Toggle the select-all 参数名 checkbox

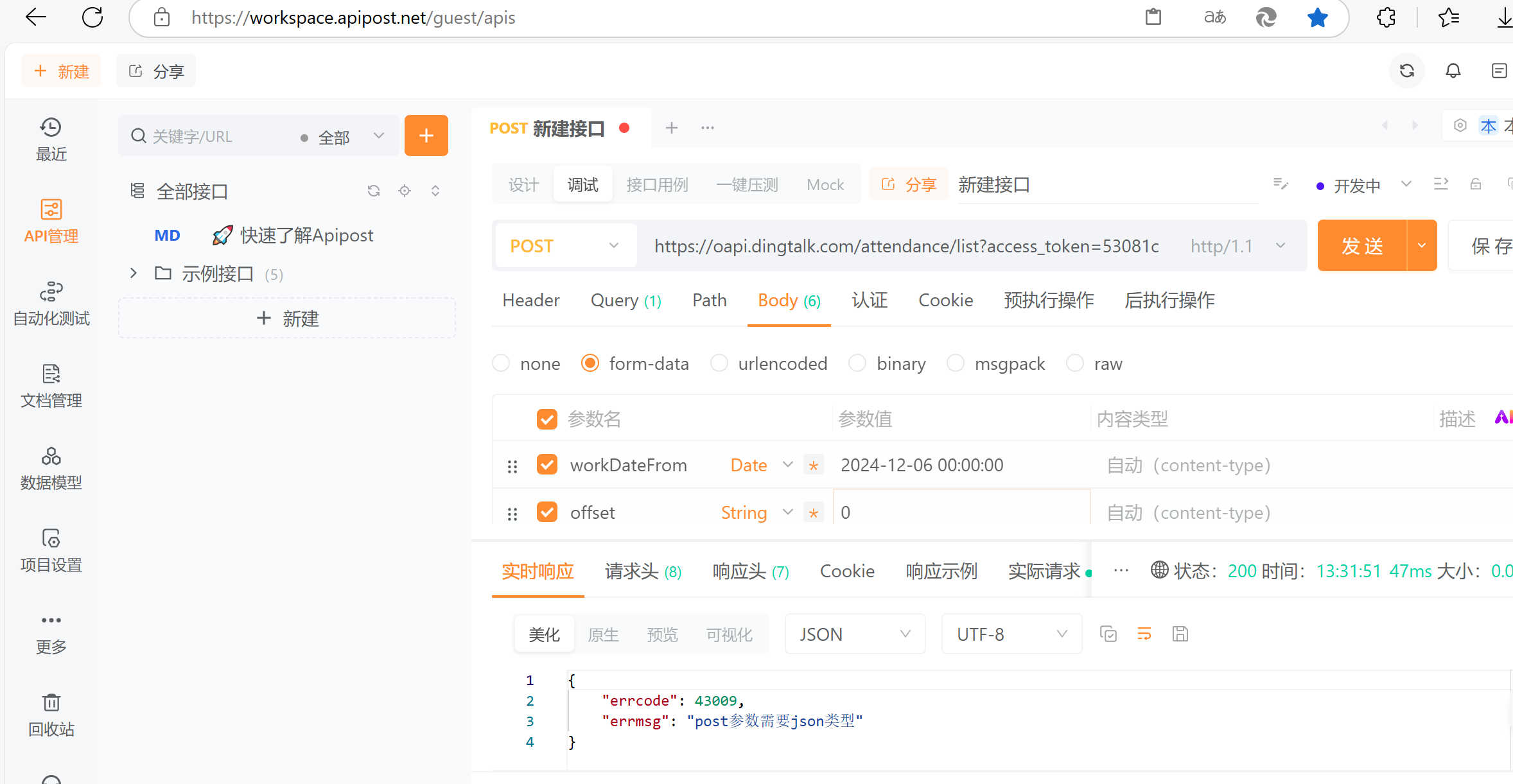tap(547, 419)
